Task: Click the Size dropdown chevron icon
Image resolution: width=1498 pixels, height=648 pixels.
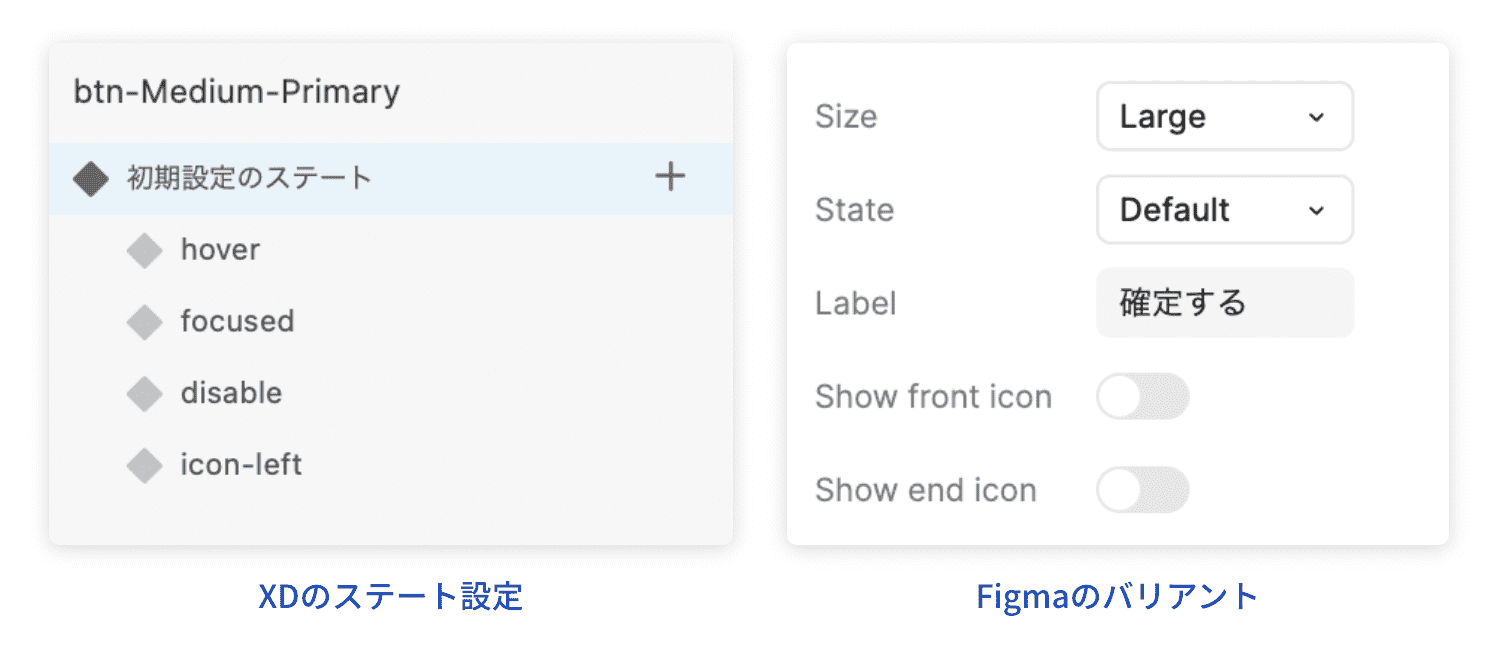Action: (x=1318, y=116)
